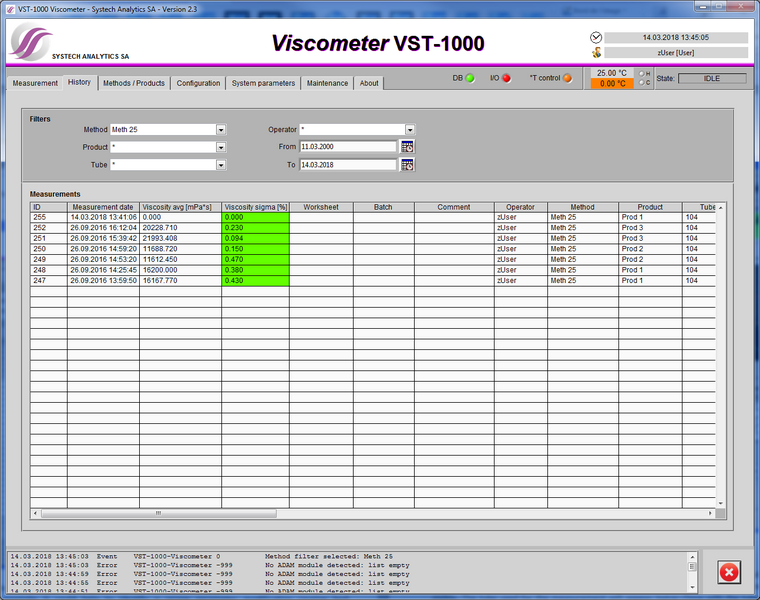This screenshot has width=760, height=600.
Task: Expand the Tube filter dropdown
Action: click(x=221, y=165)
